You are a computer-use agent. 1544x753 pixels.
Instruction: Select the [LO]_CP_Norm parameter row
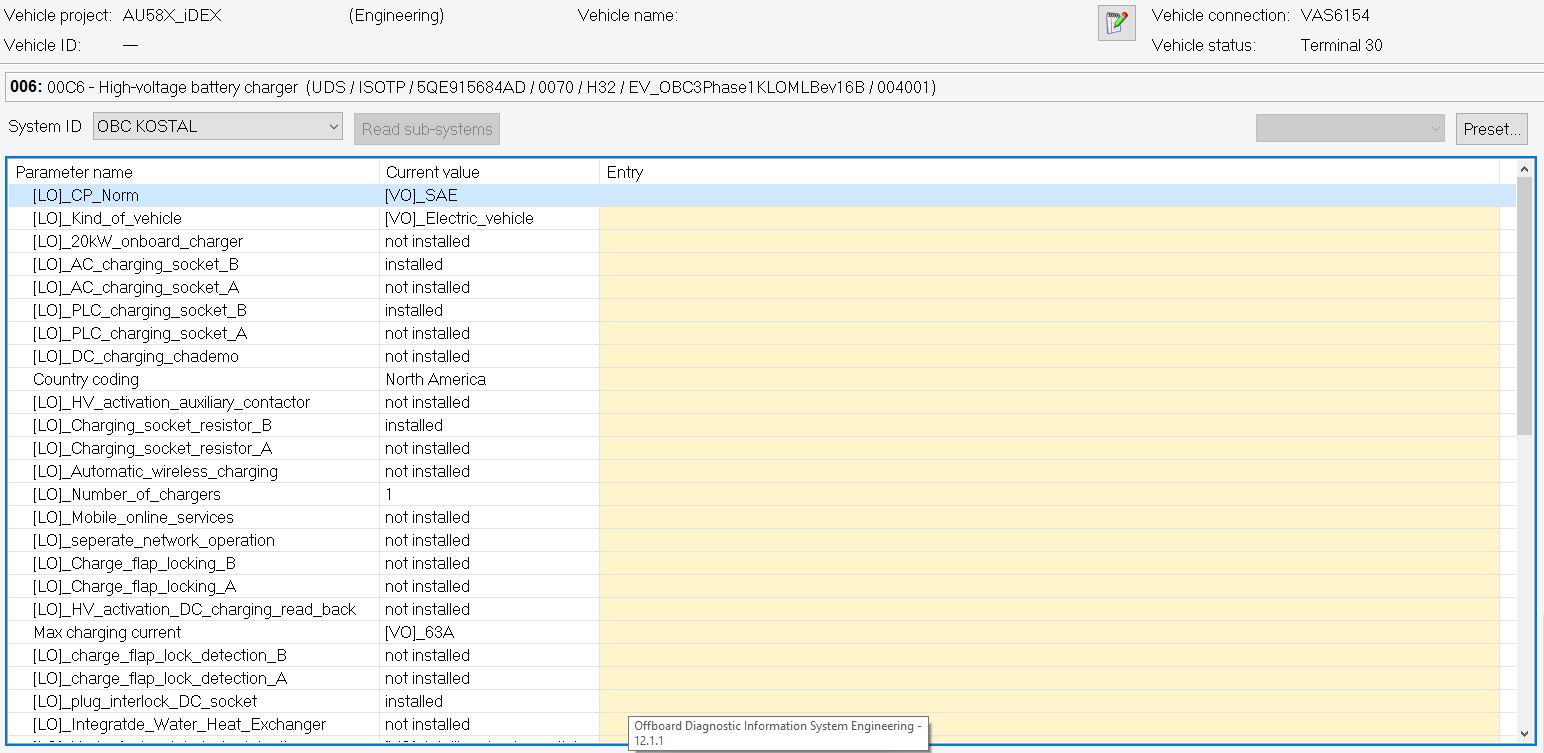(x=195, y=195)
